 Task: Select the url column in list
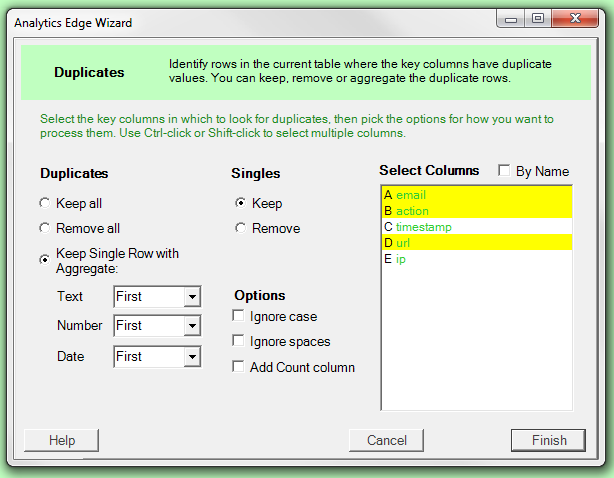(x=404, y=243)
